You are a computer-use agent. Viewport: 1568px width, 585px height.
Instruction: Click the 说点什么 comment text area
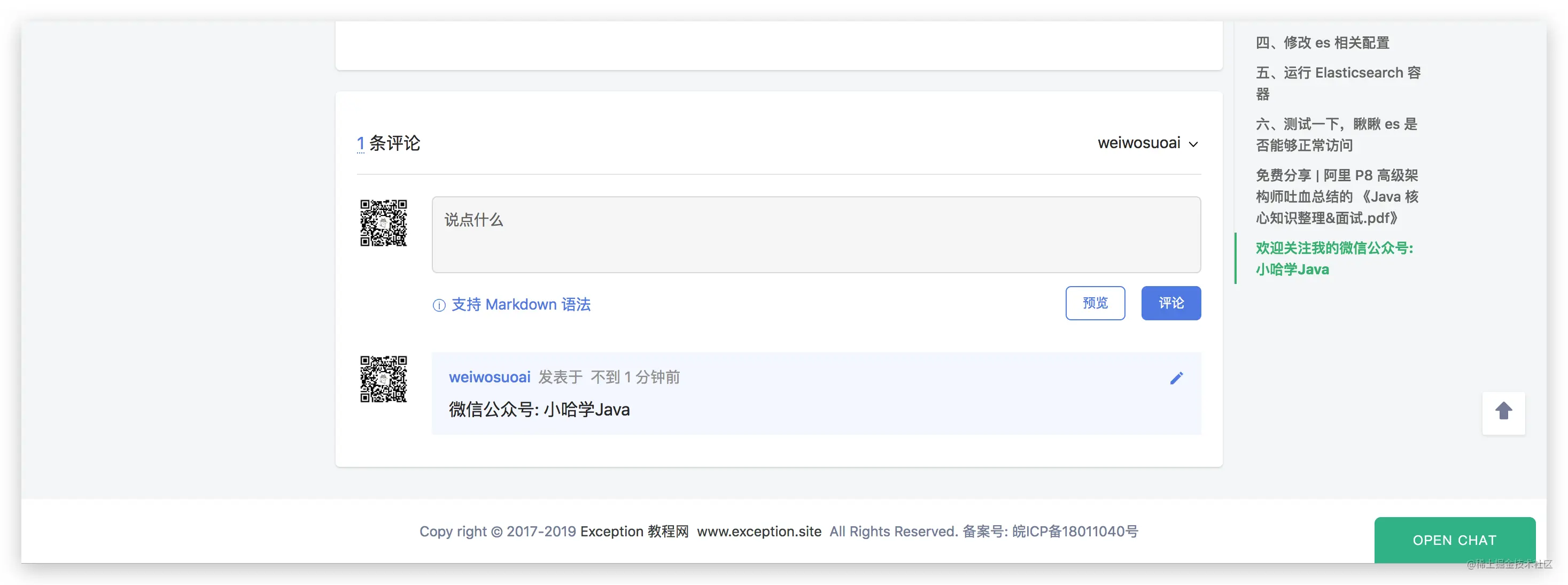tap(816, 234)
